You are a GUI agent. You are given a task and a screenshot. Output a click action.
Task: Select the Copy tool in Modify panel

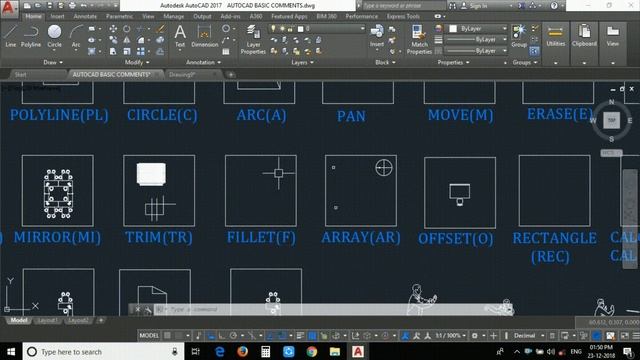click(113, 40)
